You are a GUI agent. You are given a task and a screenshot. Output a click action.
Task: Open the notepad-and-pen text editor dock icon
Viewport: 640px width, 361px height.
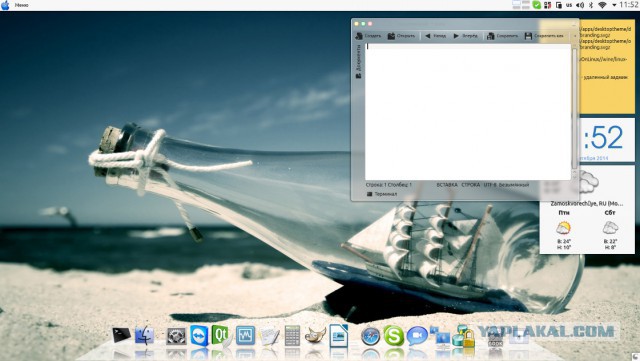[269, 336]
